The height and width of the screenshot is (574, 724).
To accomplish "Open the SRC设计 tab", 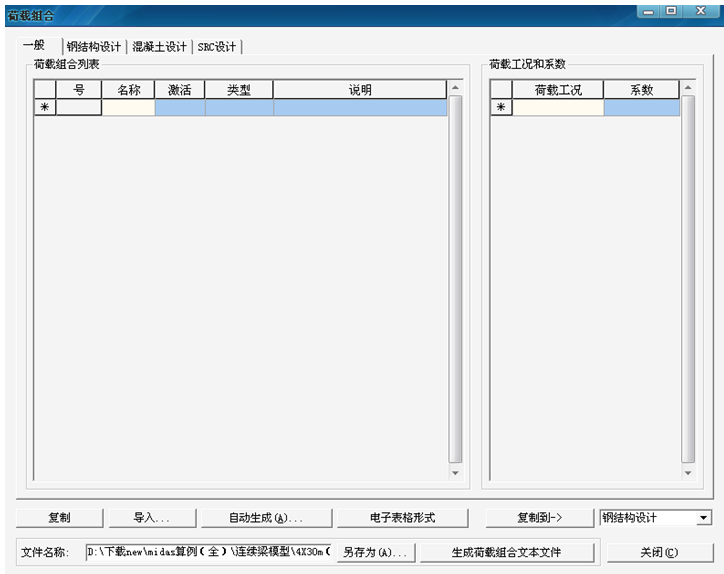I will click(x=217, y=47).
